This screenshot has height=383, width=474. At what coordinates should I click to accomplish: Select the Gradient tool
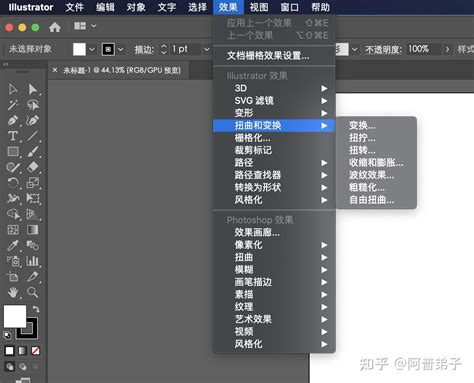click(33, 230)
